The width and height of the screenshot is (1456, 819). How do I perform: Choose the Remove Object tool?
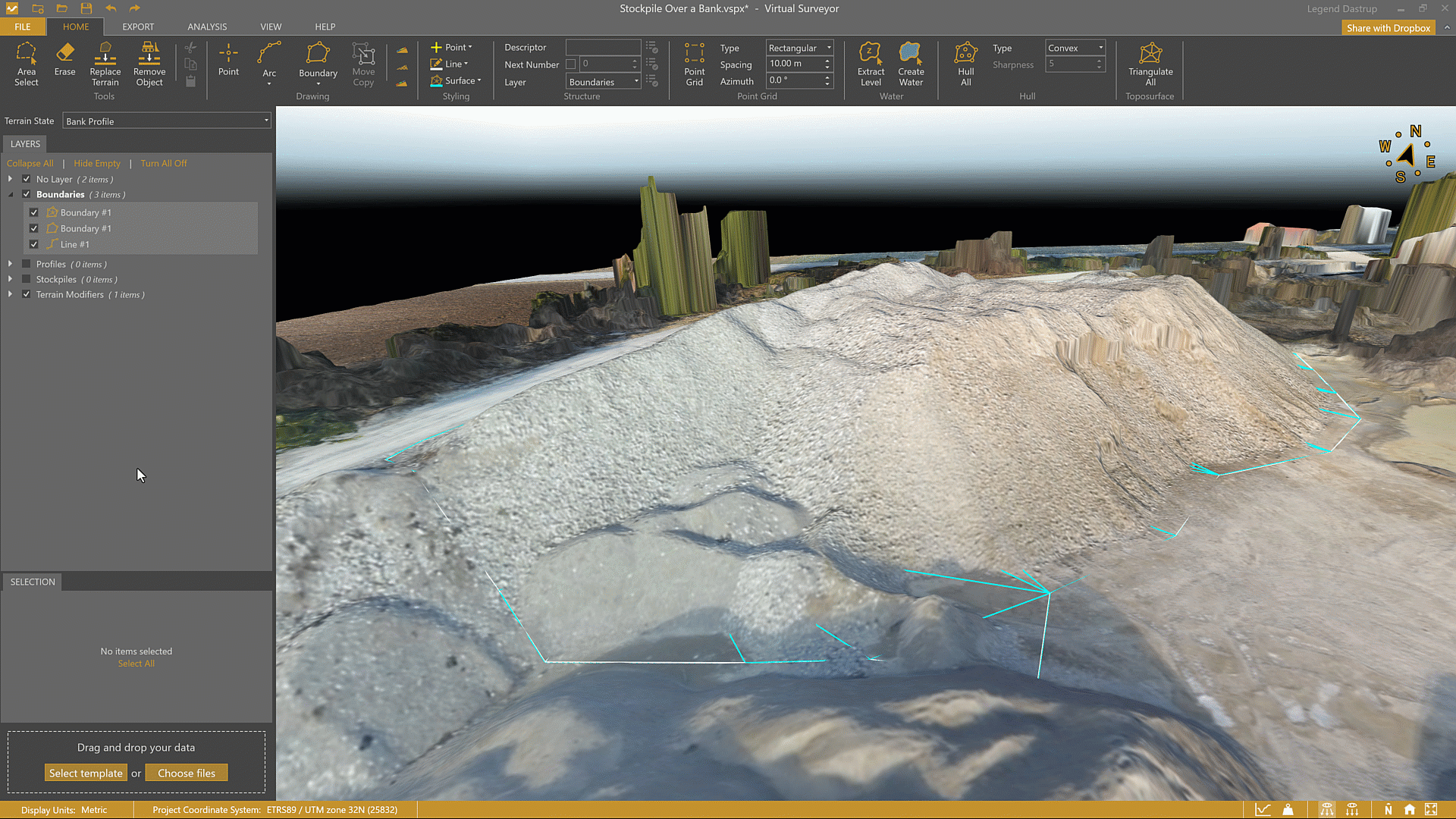pyautogui.click(x=149, y=64)
